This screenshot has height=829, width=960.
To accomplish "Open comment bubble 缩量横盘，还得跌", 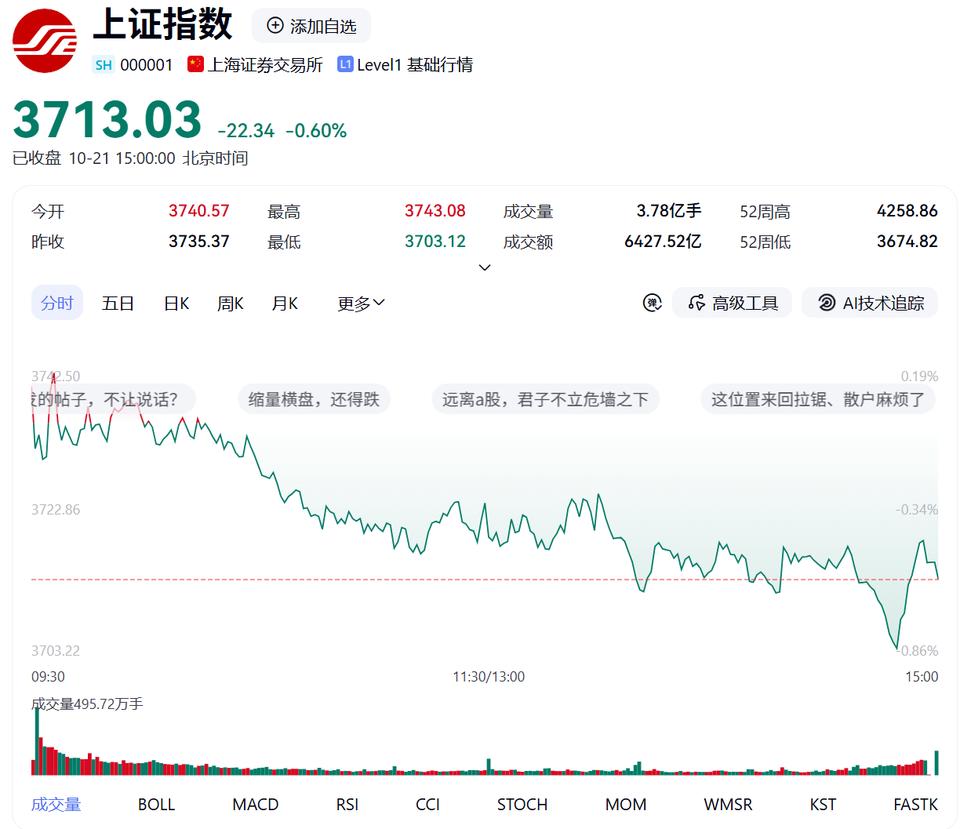I will coord(314,400).
